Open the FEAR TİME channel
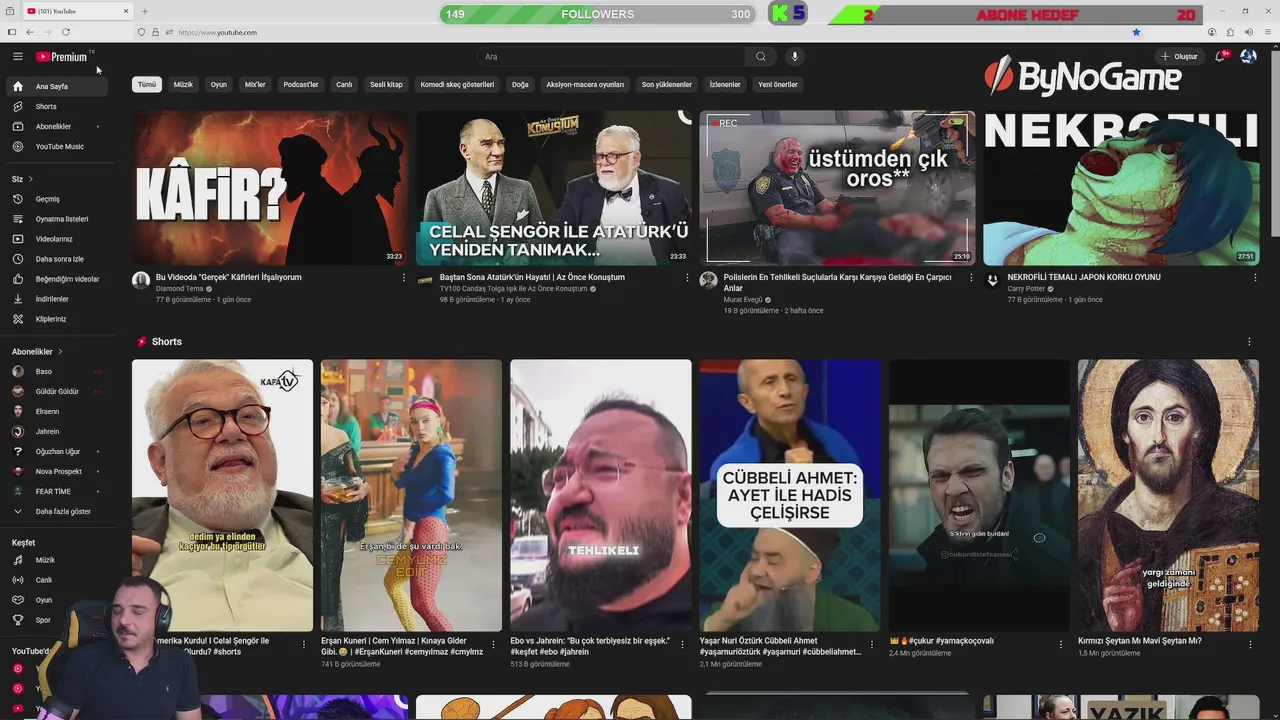Image resolution: width=1280 pixels, height=720 pixels. point(56,492)
